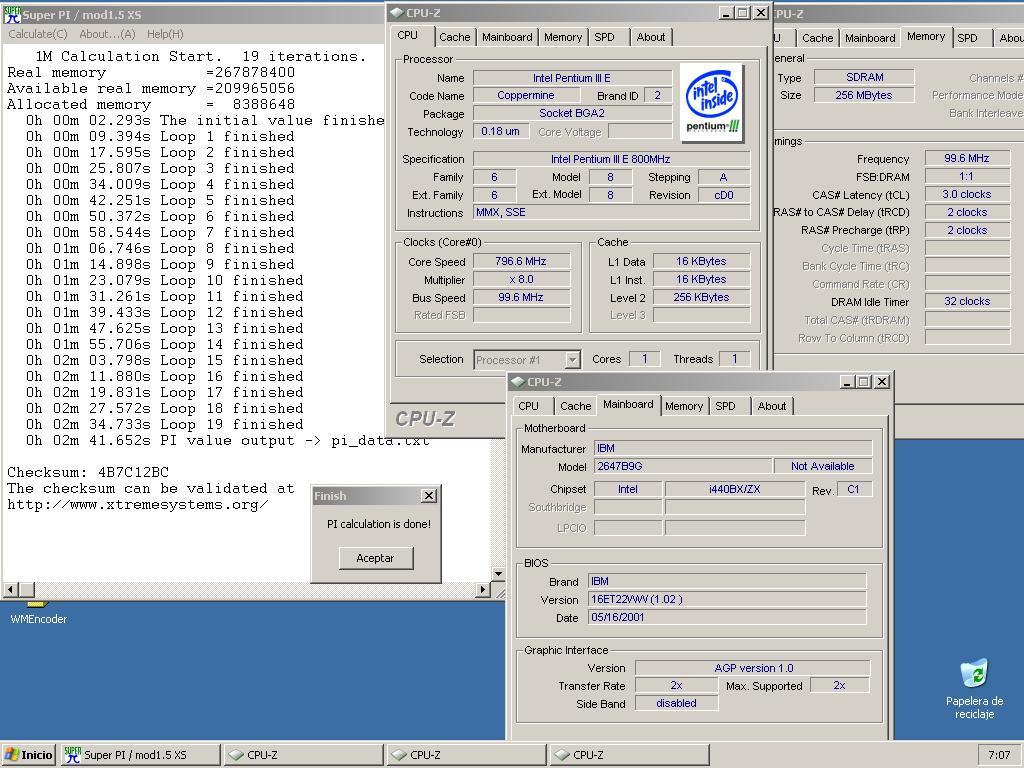Screen dimensions: 1024x768
Task: Open the Papelera de reciclaje desktop icon
Action: [974, 690]
